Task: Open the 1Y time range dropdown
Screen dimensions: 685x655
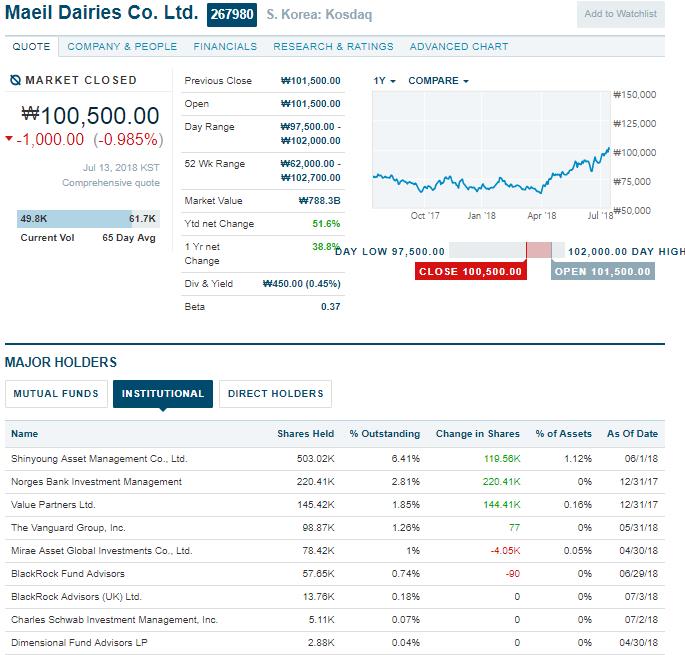Action: (384, 81)
